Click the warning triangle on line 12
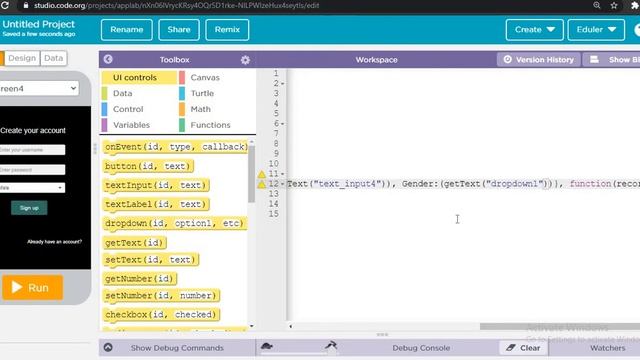This screenshot has width=640, height=360. (262, 184)
